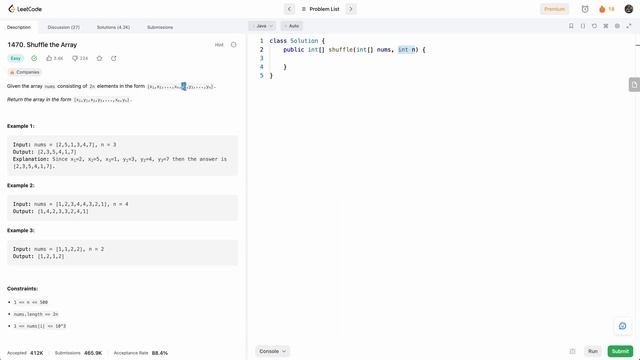Open editor settings gear icon
This screenshot has width=640, height=360.
click(x=617, y=26)
